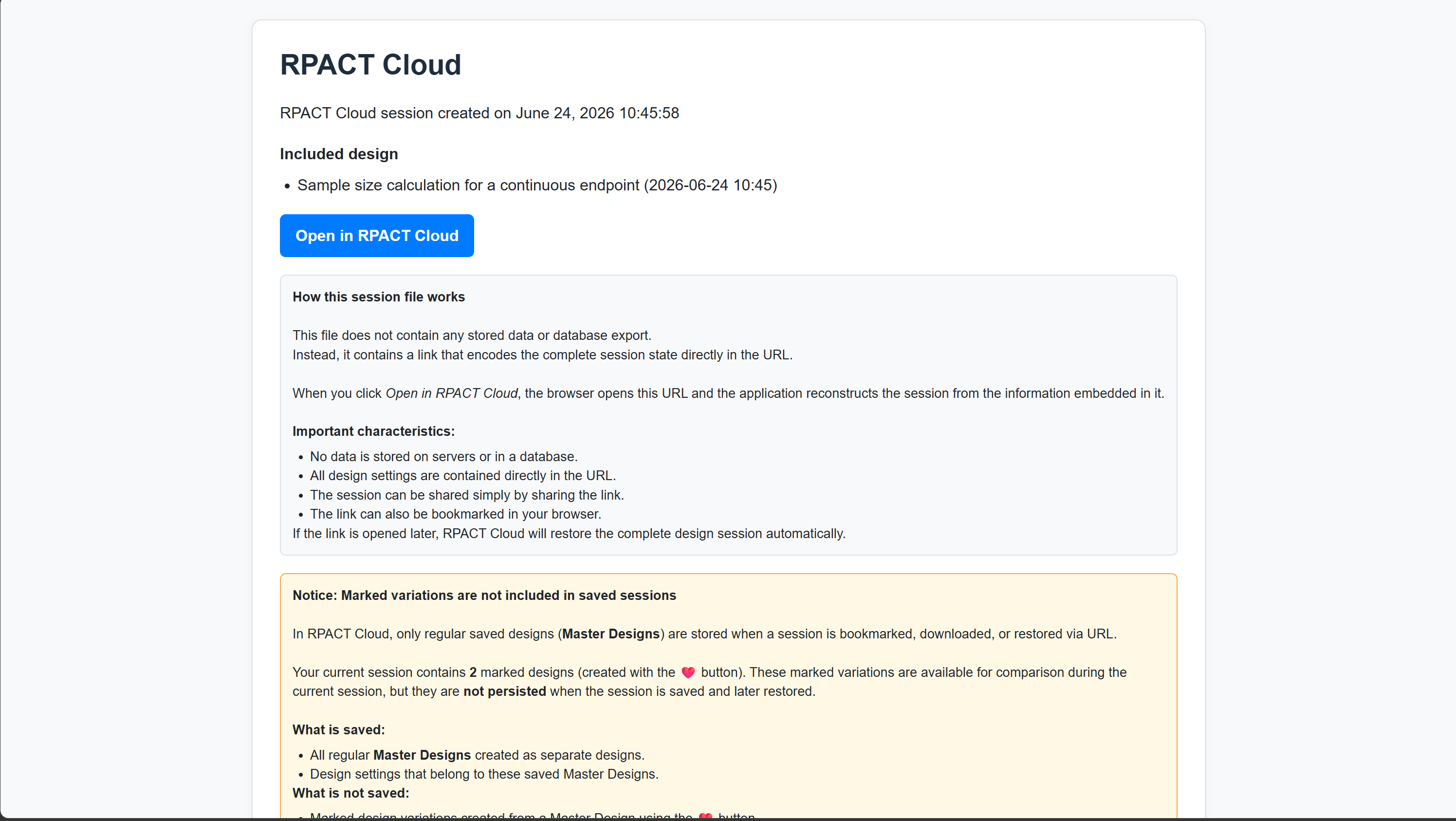This screenshot has width=1456, height=821.
Task: Select 'Sample size calculation for a continuous endpoint' item
Action: tap(537, 185)
